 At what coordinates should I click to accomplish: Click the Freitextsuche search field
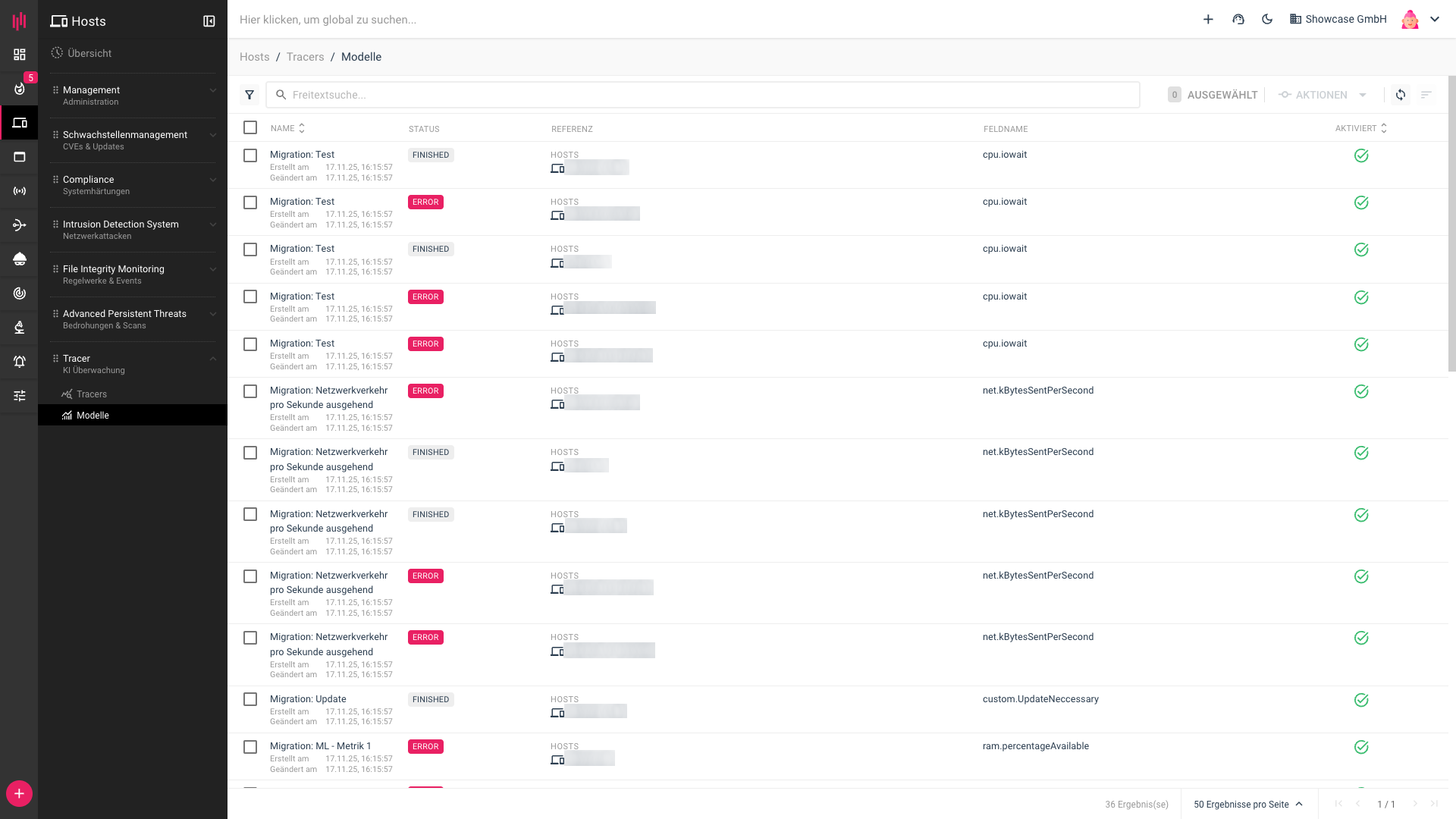701,95
